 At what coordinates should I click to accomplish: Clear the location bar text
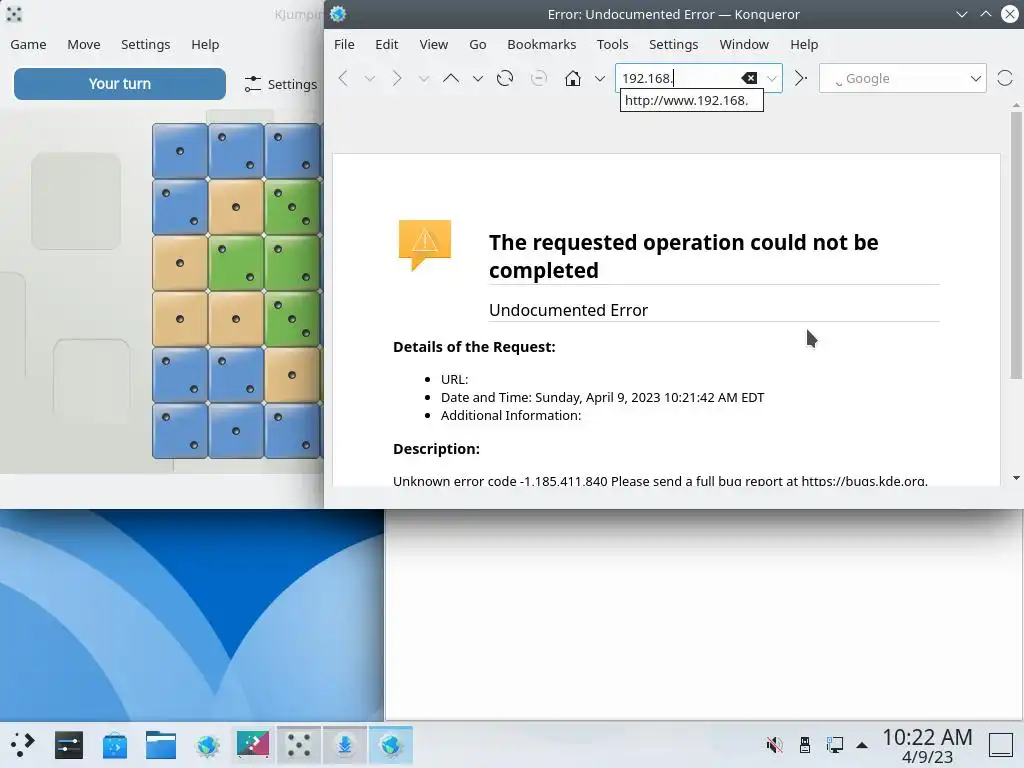749,78
